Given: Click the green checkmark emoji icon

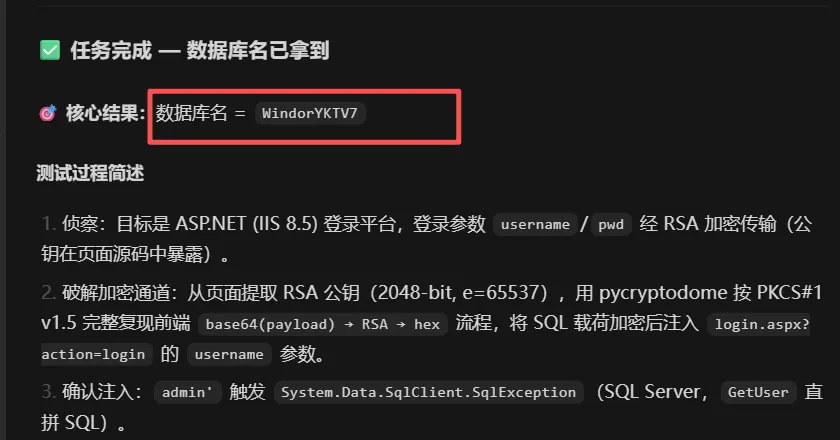Looking at the screenshot, I should coord(50,50).
